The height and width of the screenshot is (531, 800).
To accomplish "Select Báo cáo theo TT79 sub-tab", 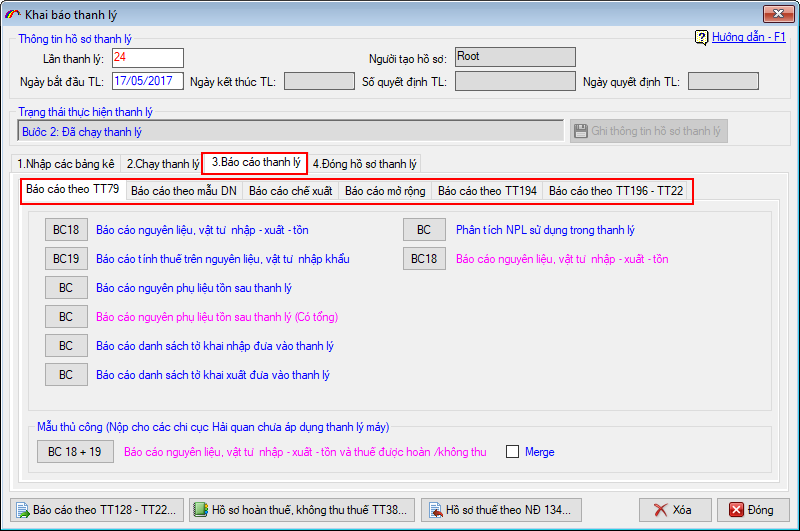I will coord(72,190).
